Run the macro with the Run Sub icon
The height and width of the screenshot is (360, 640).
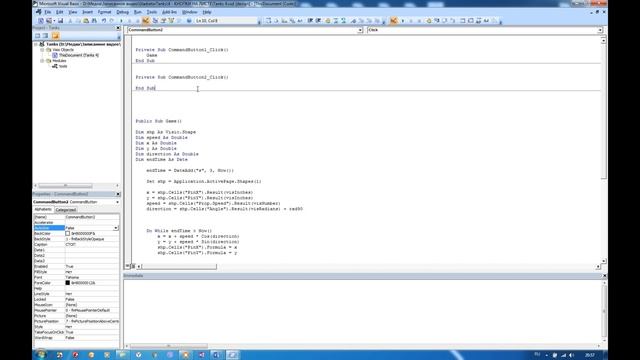121,20
